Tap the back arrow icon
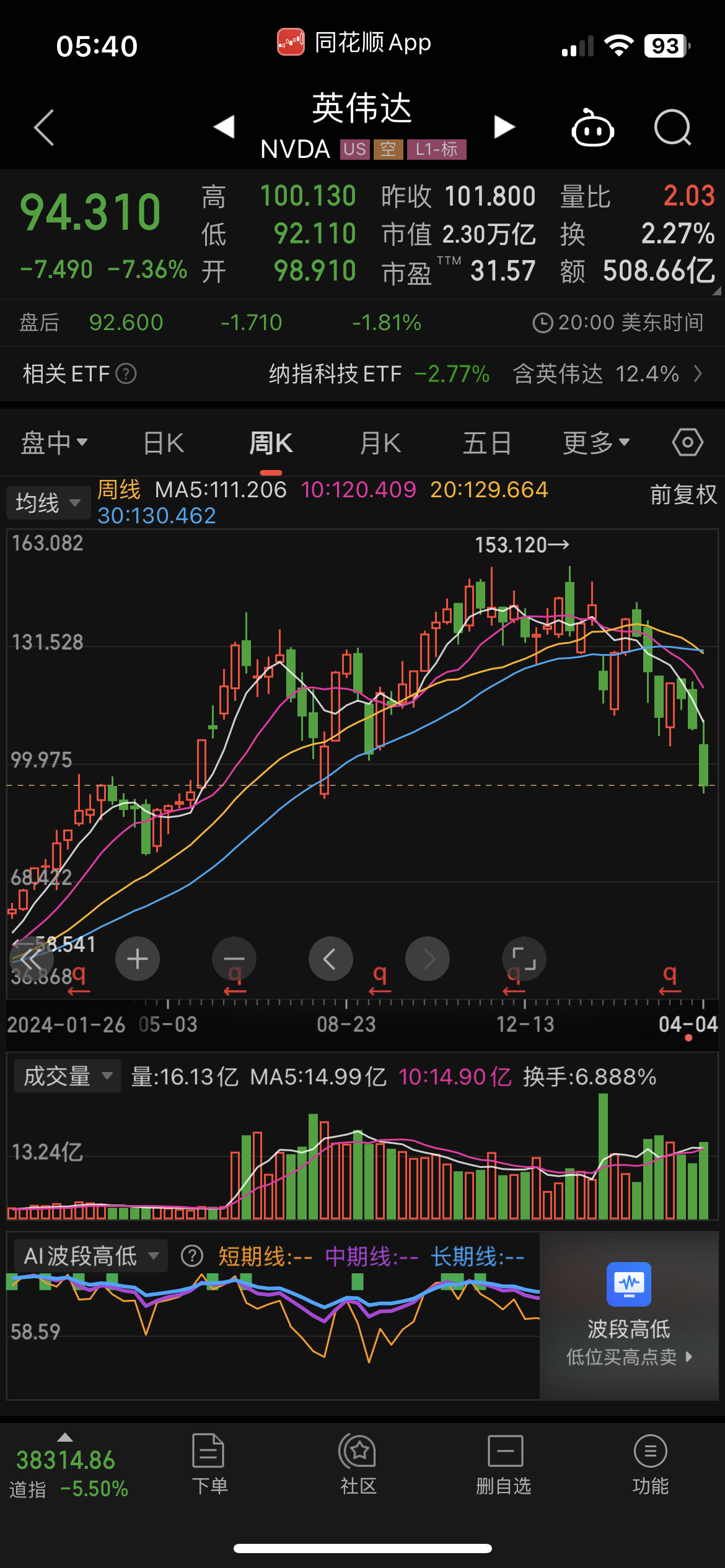The height and width of the screenshot is (1568, 725). 44,128
